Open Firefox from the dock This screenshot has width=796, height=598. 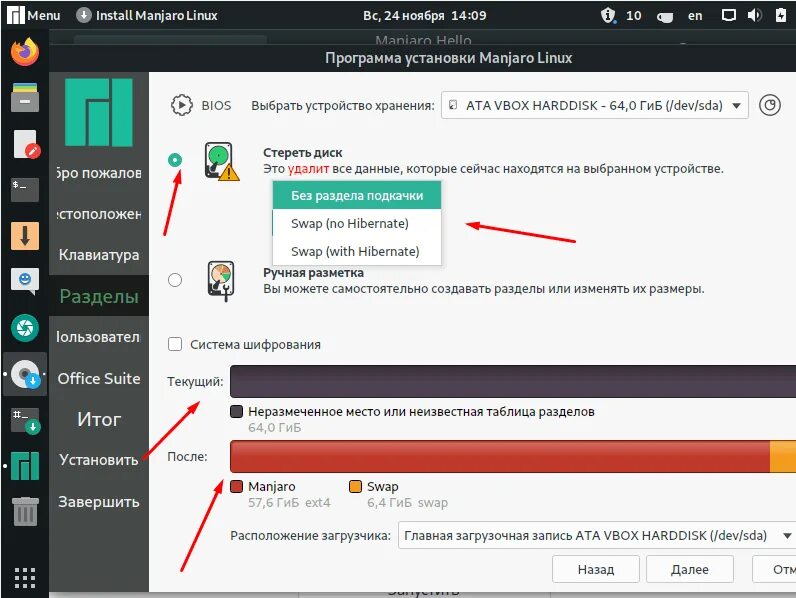[x=25, y=52]
